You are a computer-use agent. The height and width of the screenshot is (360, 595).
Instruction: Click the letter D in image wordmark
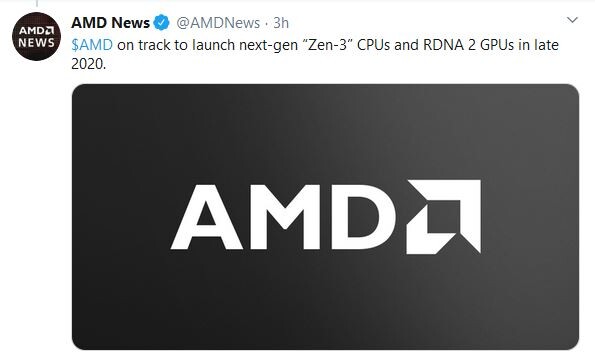363,217
